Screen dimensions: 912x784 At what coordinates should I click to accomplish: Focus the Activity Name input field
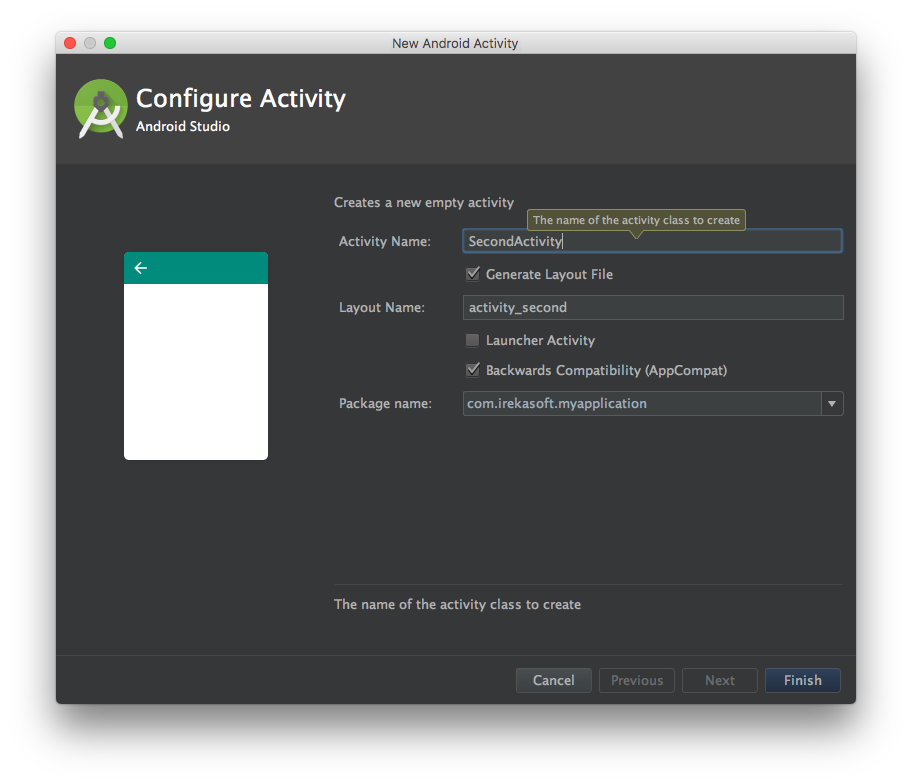click(x=652, y=241)
